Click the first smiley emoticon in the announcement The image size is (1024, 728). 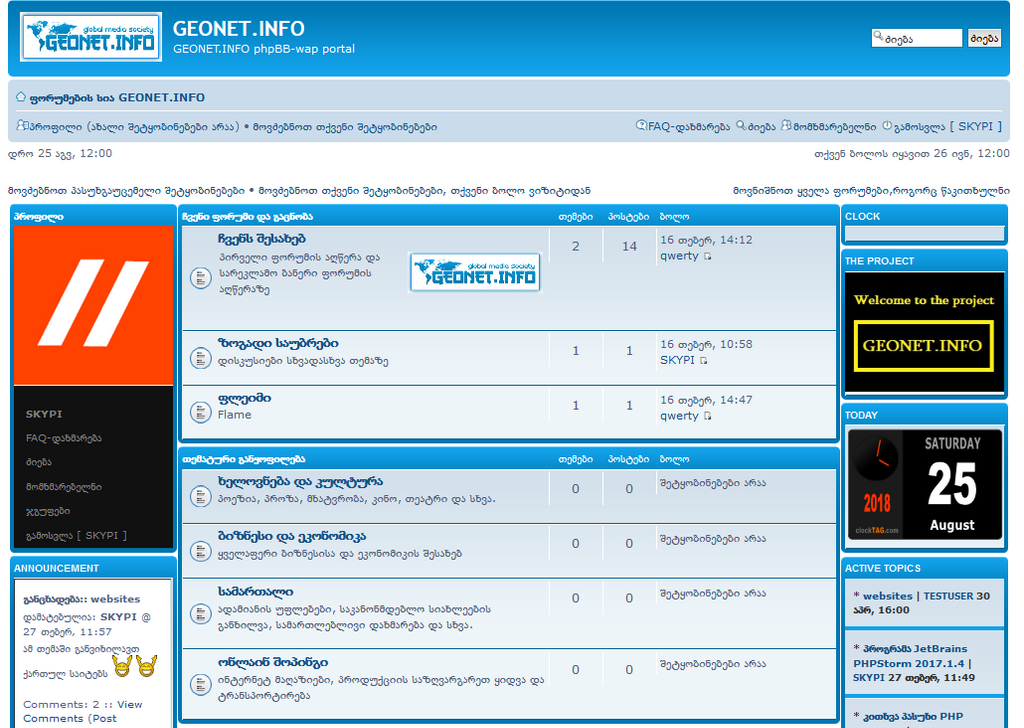[x=122, y=666]
